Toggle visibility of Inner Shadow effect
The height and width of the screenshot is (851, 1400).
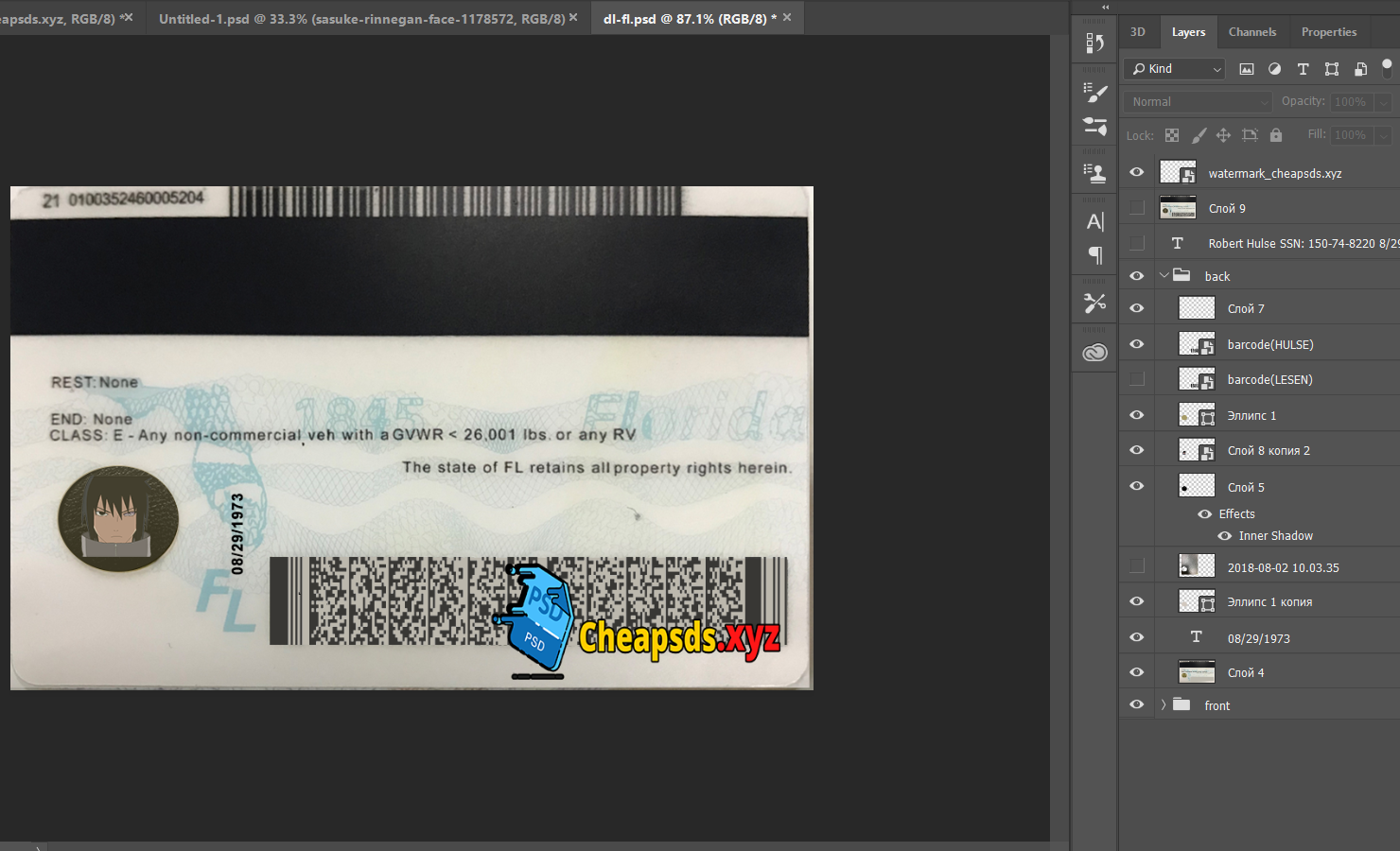pyautogui.click(x=1224, y=536)
